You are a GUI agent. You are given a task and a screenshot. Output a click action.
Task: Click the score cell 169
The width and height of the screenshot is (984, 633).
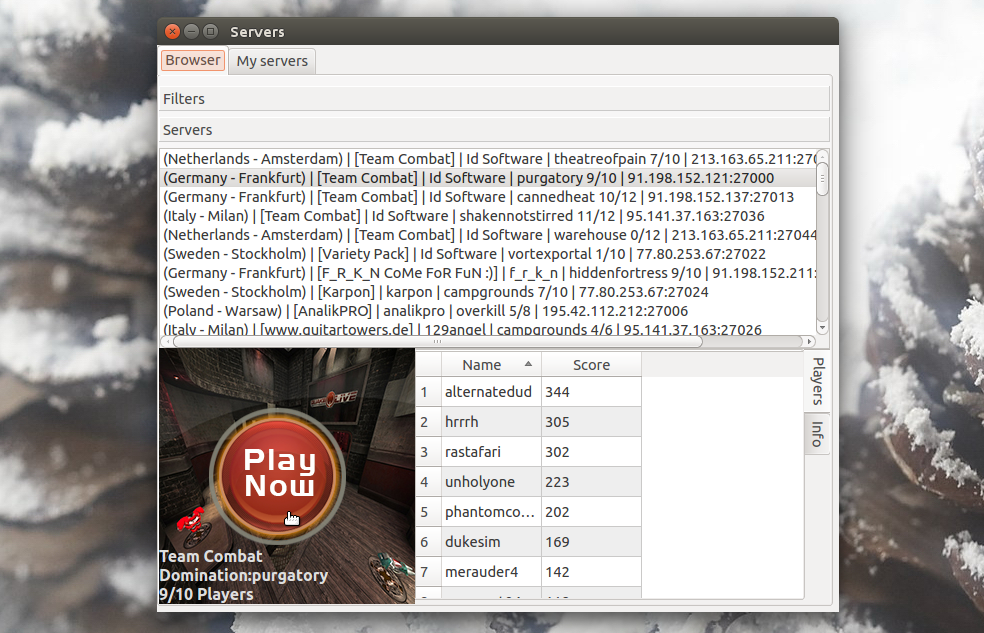pos(591,541)
